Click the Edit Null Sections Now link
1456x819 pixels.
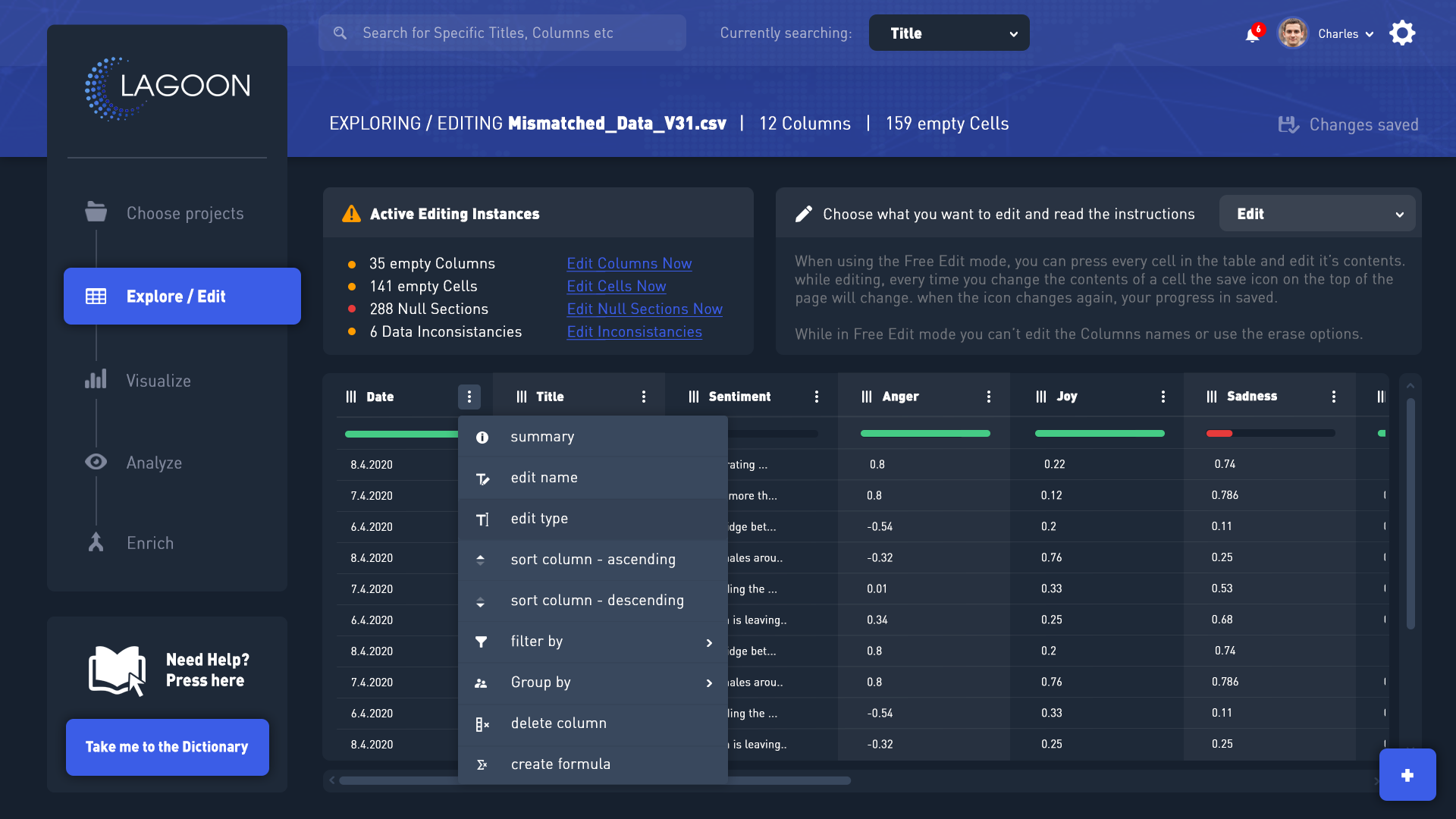click(645, 309)
